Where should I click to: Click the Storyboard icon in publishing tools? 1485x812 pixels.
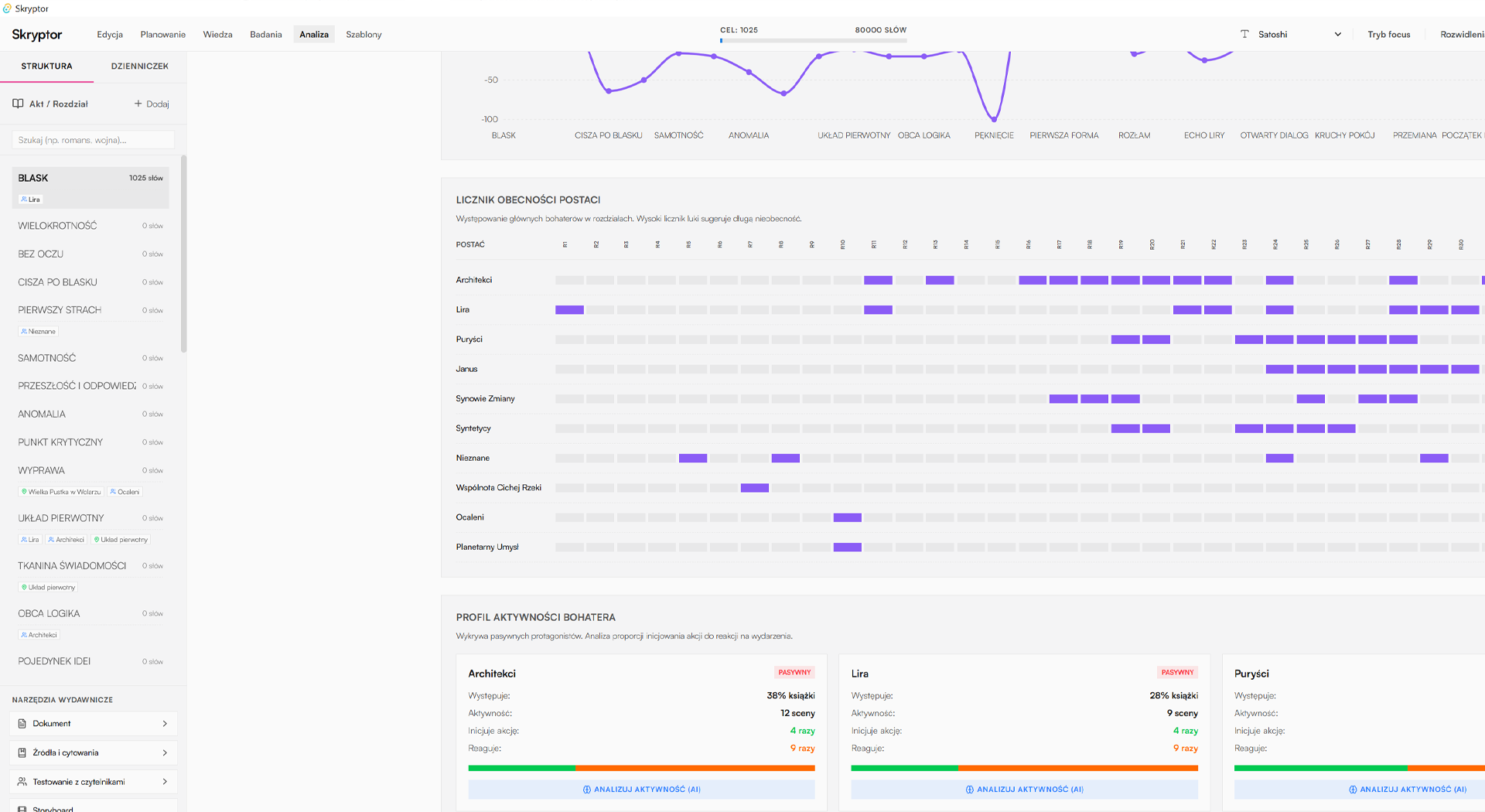click(22, 809)
